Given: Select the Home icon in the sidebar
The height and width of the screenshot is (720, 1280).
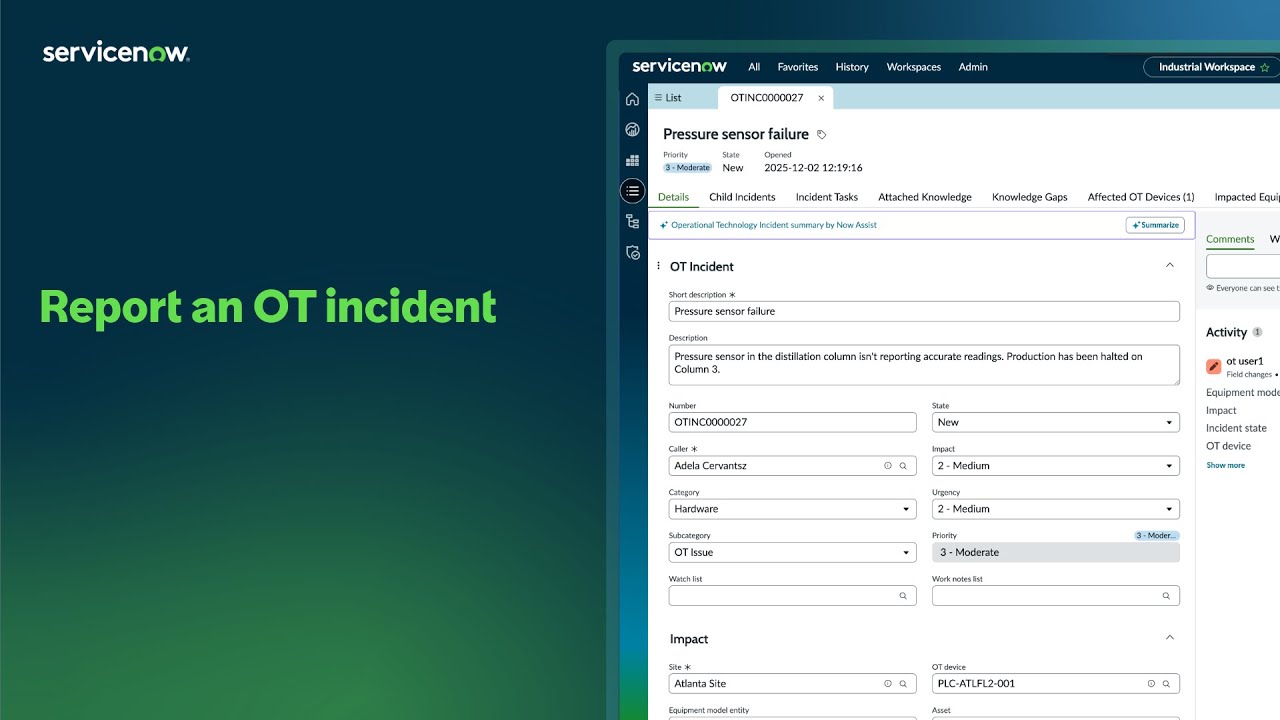Looking at the screenshot, I should click(x=632, y=98).
